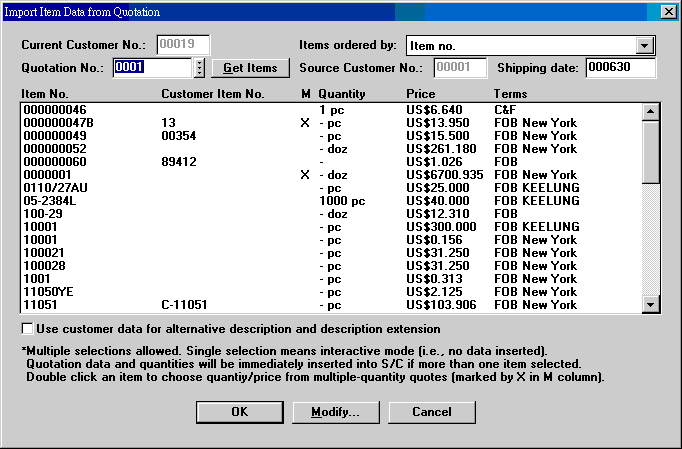Expand the Items ordered by dropdown
The height and width of the screenshot is (449, 682).
click(645, 46)
